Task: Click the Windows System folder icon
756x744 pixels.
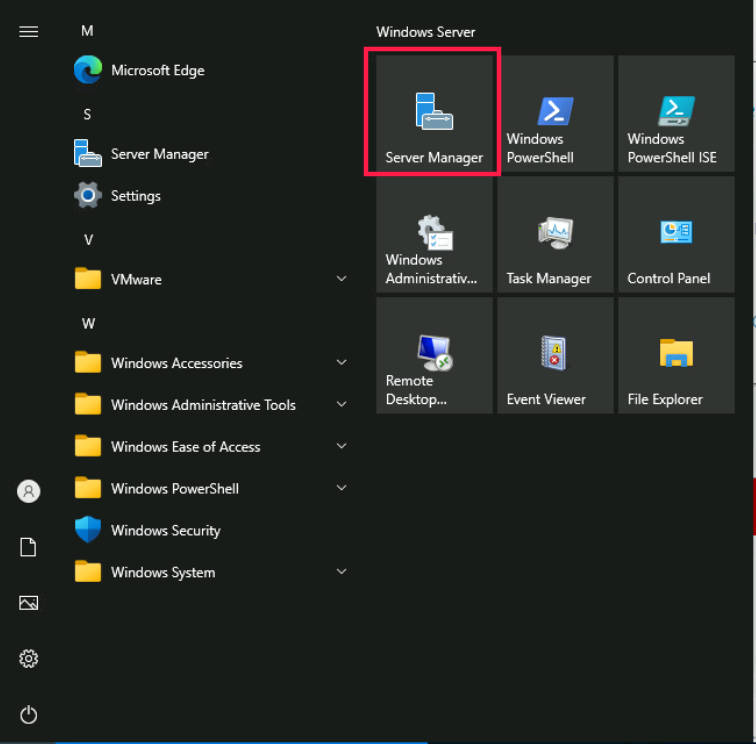Action: point(88,571)
